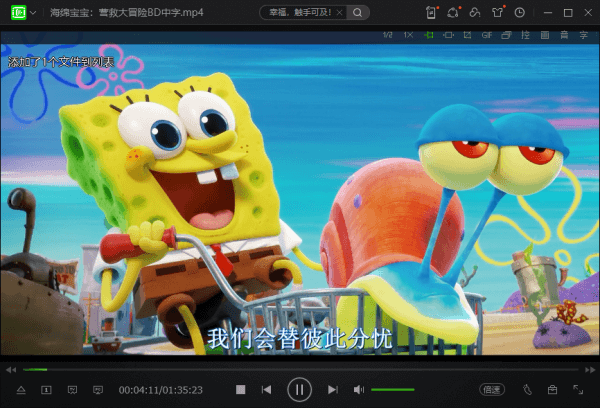Seek by clicking the video progress bar
The image size is (600, 408).
[x=300, y=370]
